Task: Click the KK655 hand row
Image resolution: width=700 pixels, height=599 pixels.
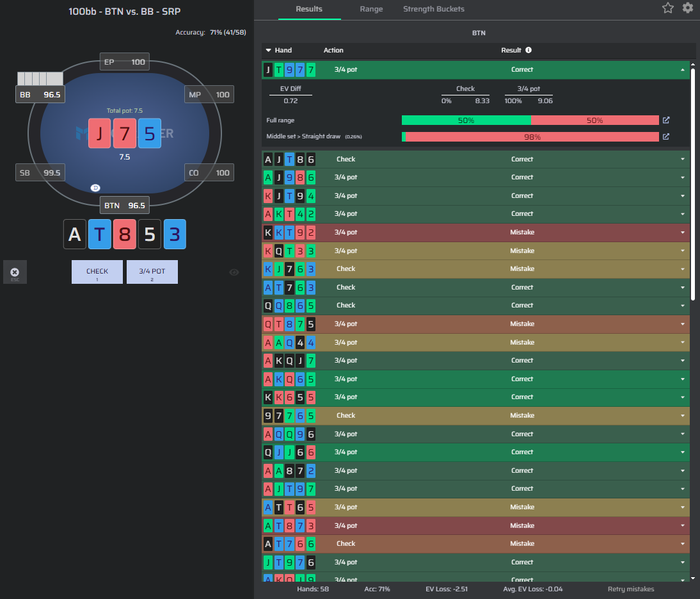Action: click(x=475, y=397)
